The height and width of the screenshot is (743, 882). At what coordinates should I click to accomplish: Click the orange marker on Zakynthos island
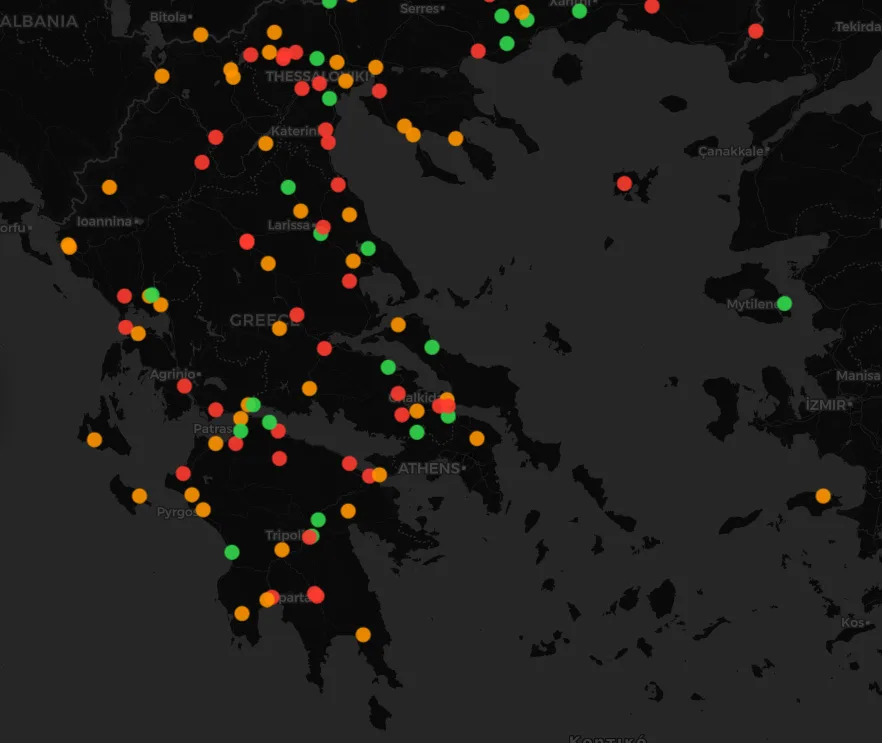point(139,495)
